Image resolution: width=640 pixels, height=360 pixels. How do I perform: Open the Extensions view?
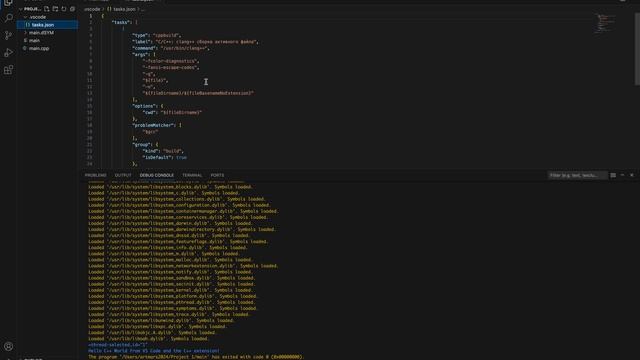click(x=8, y=70)
